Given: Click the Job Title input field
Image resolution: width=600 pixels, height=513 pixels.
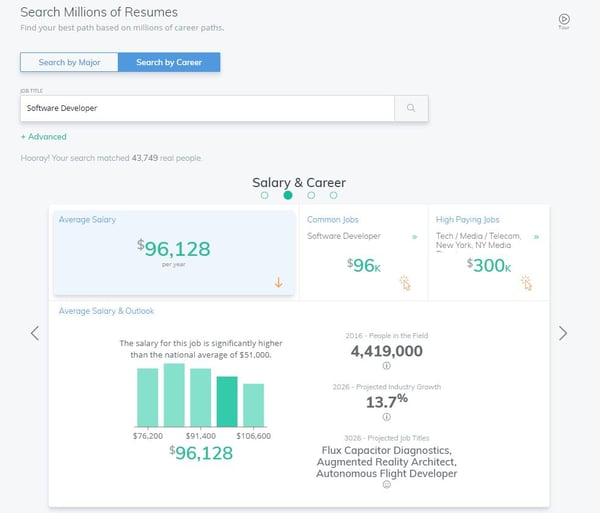Looking at the screenshot, I should [207, 108].
